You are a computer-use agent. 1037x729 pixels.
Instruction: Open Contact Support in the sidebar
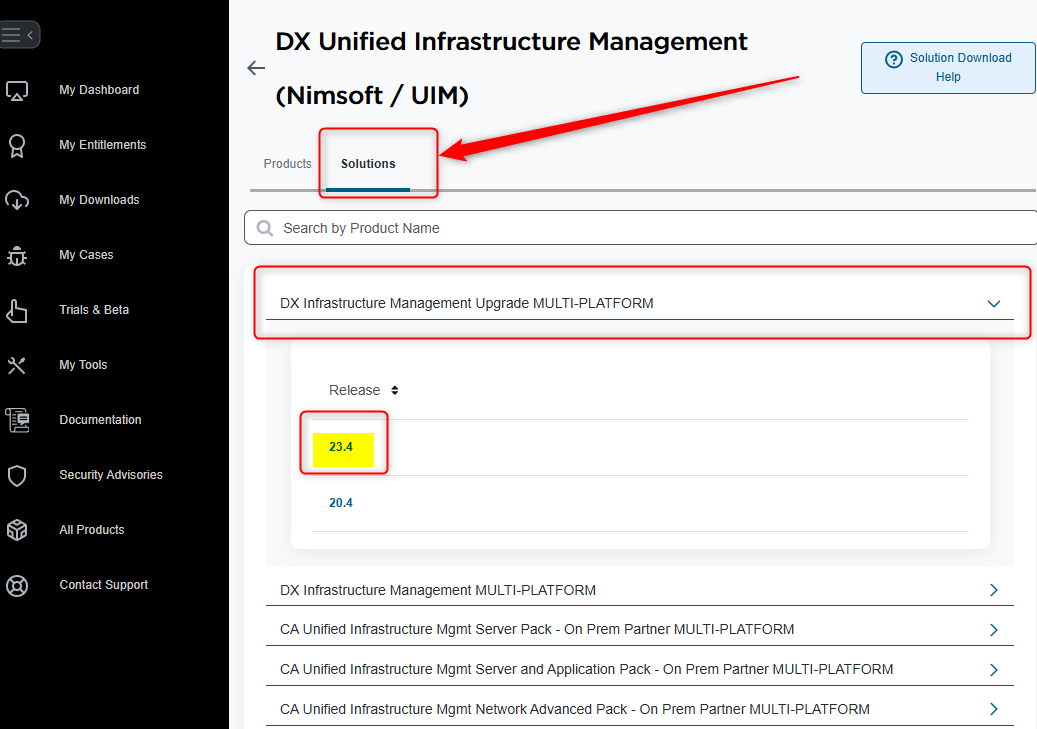pyautogui.click(x=103, y=584)
